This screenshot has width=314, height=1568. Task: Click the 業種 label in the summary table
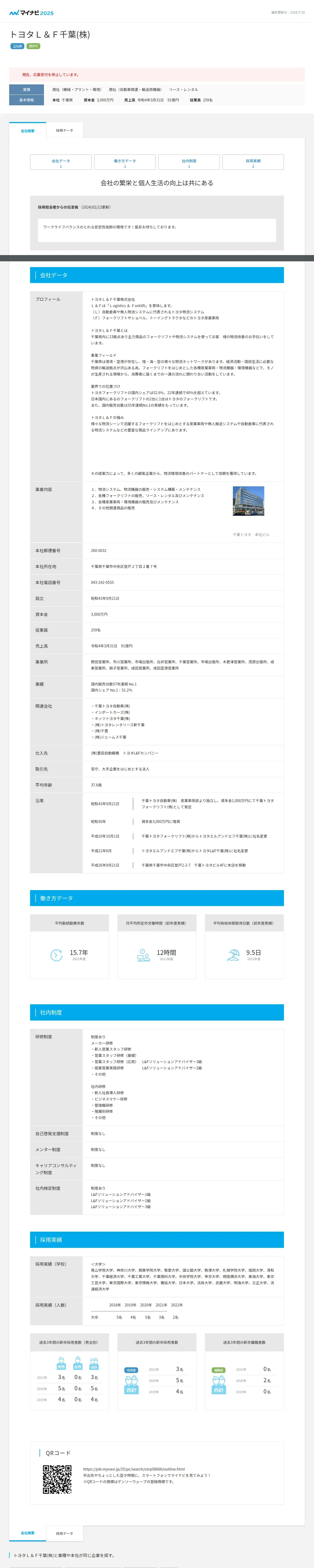coord(26,89)
